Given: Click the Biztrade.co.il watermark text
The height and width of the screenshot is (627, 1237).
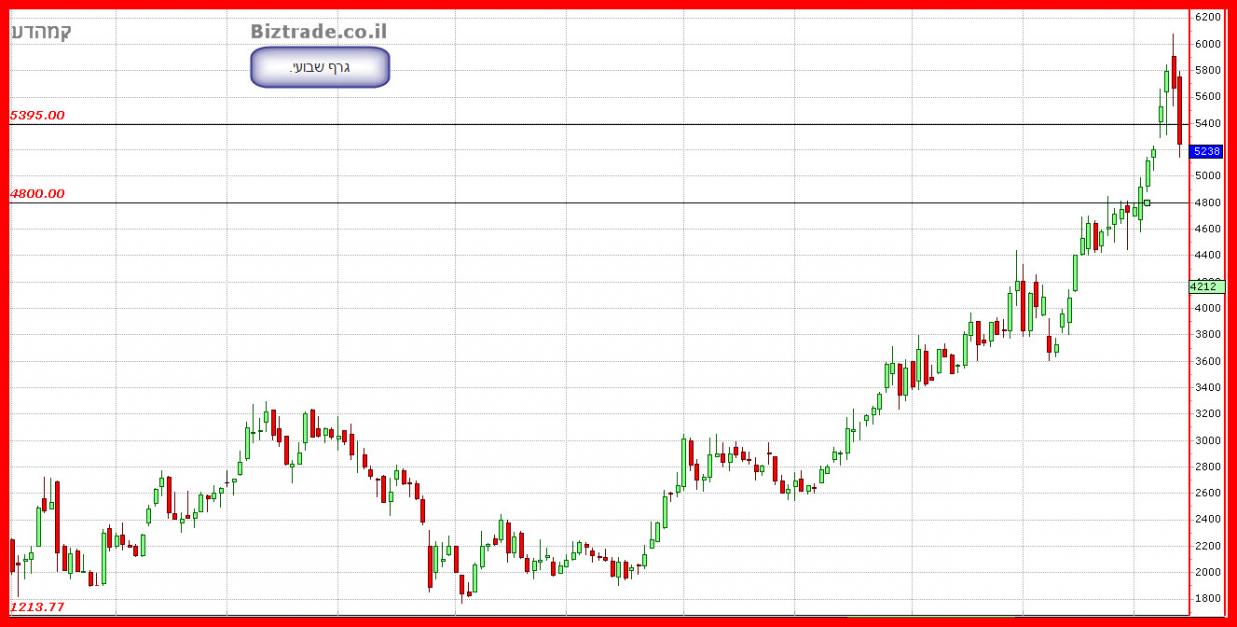Looking at the screenshot, I should point(318,32).
